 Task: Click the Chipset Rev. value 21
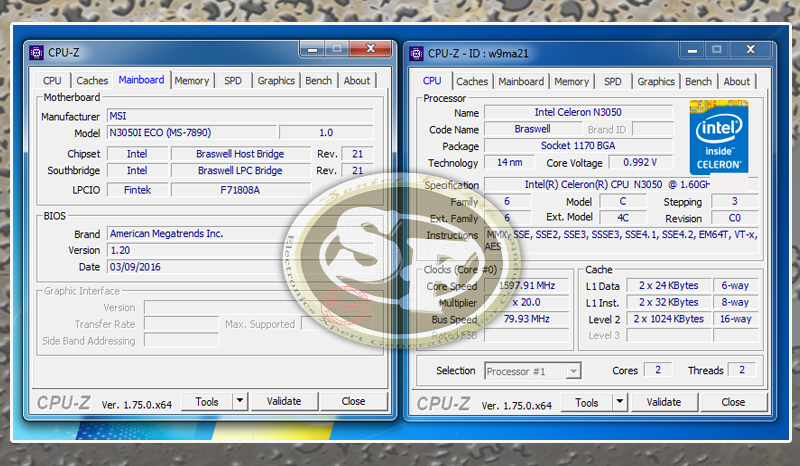[357, 154]
